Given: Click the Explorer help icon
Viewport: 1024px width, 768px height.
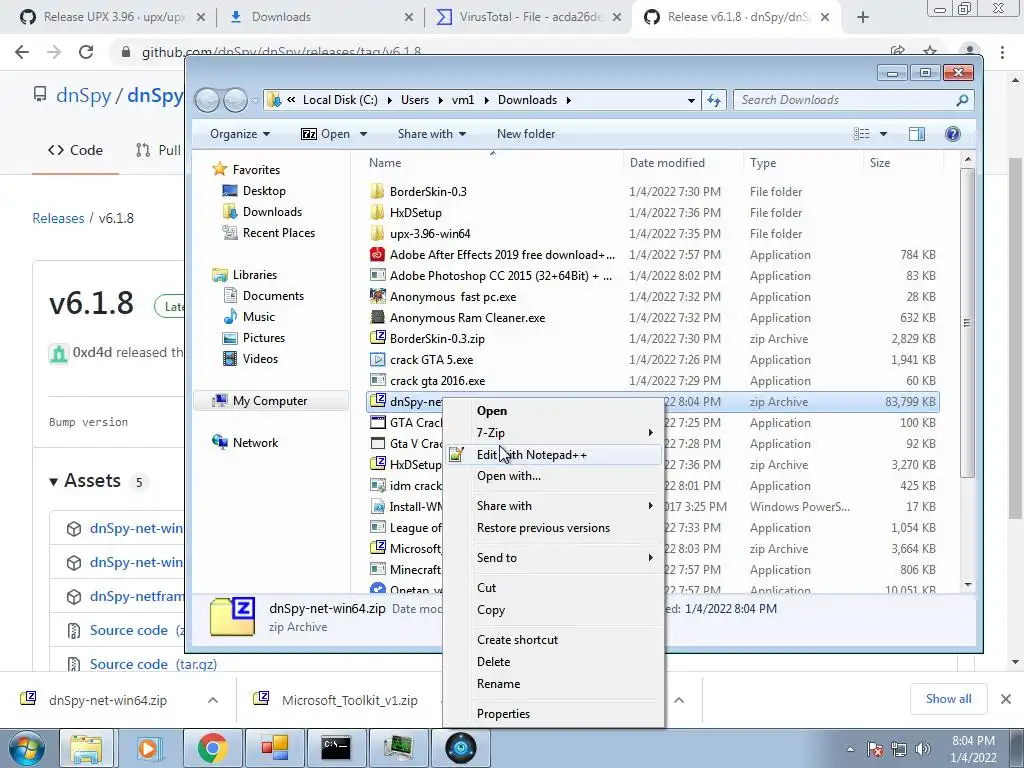Looking at the screenshot, I should tap(953, 134).
